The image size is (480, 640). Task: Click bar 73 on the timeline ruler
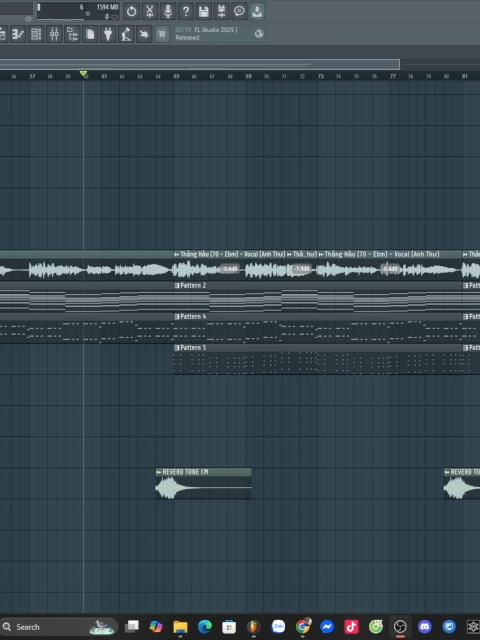point(321,76)
